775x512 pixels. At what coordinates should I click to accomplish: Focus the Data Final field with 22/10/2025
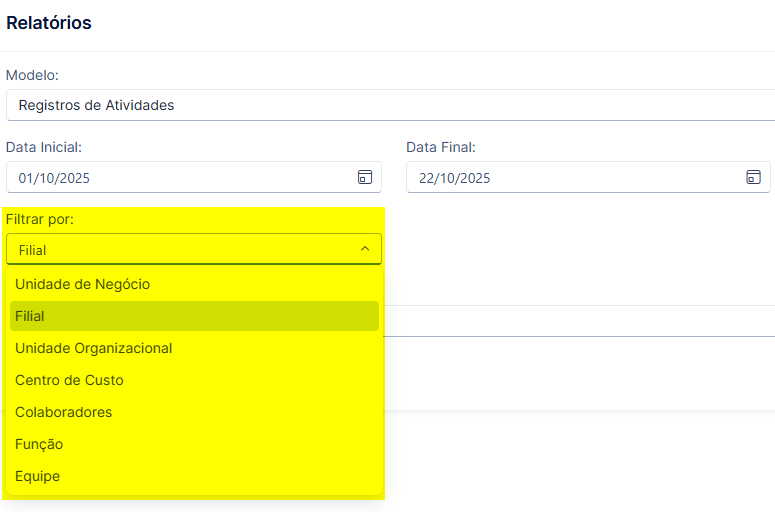588,177
